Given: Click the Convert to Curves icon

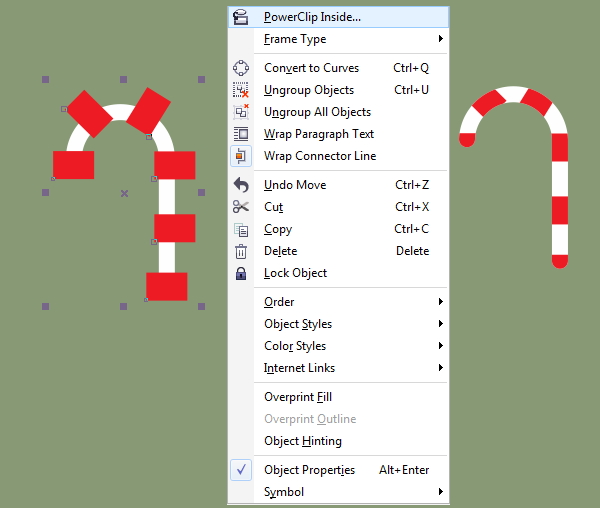Looking at the screenshot, I should coord(241,68).
